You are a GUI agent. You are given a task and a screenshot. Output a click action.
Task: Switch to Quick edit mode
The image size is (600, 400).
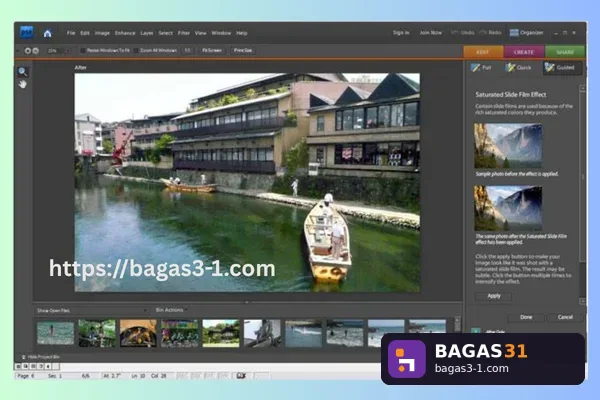518,68
